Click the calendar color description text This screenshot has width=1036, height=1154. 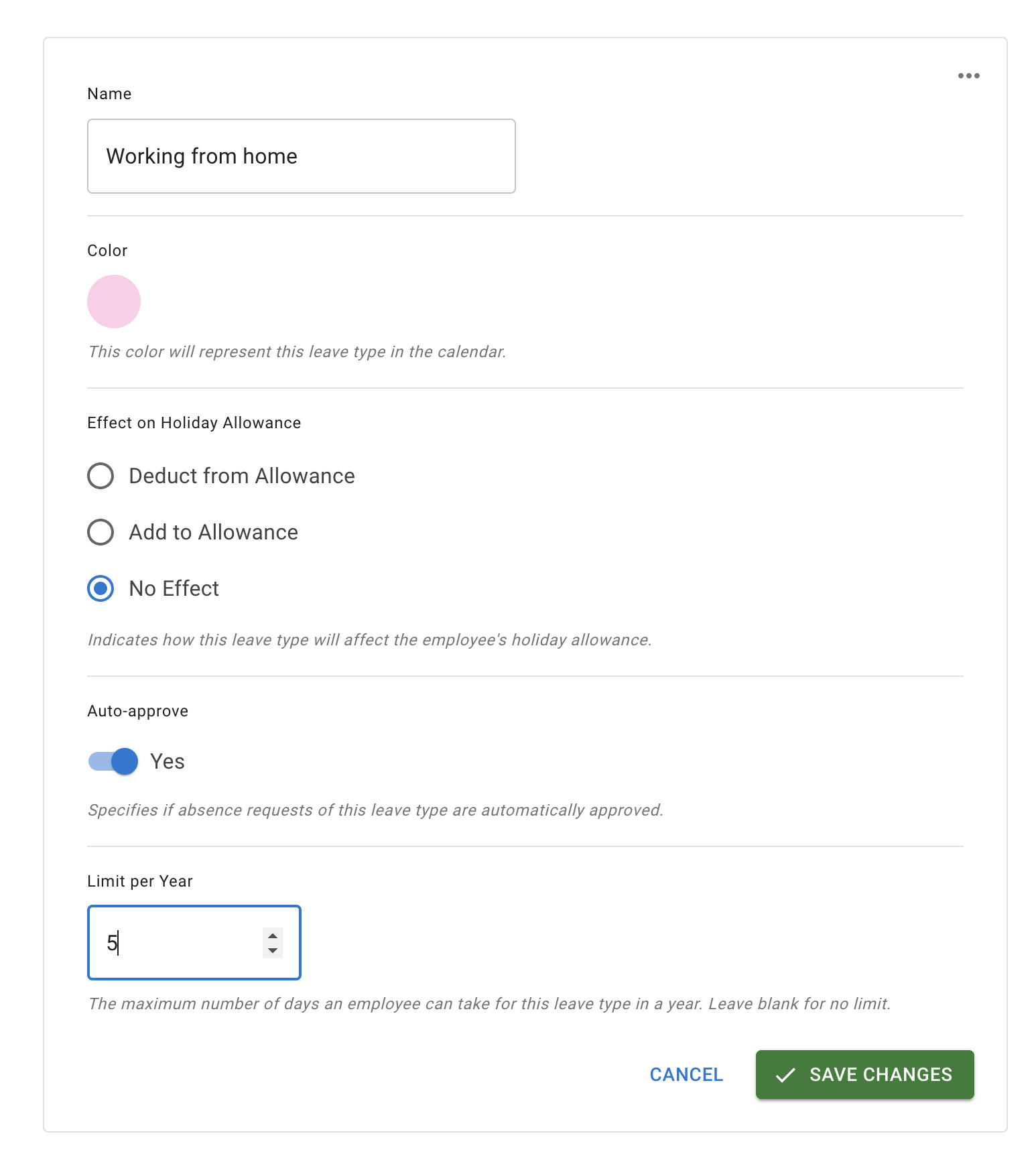(297, 352)
